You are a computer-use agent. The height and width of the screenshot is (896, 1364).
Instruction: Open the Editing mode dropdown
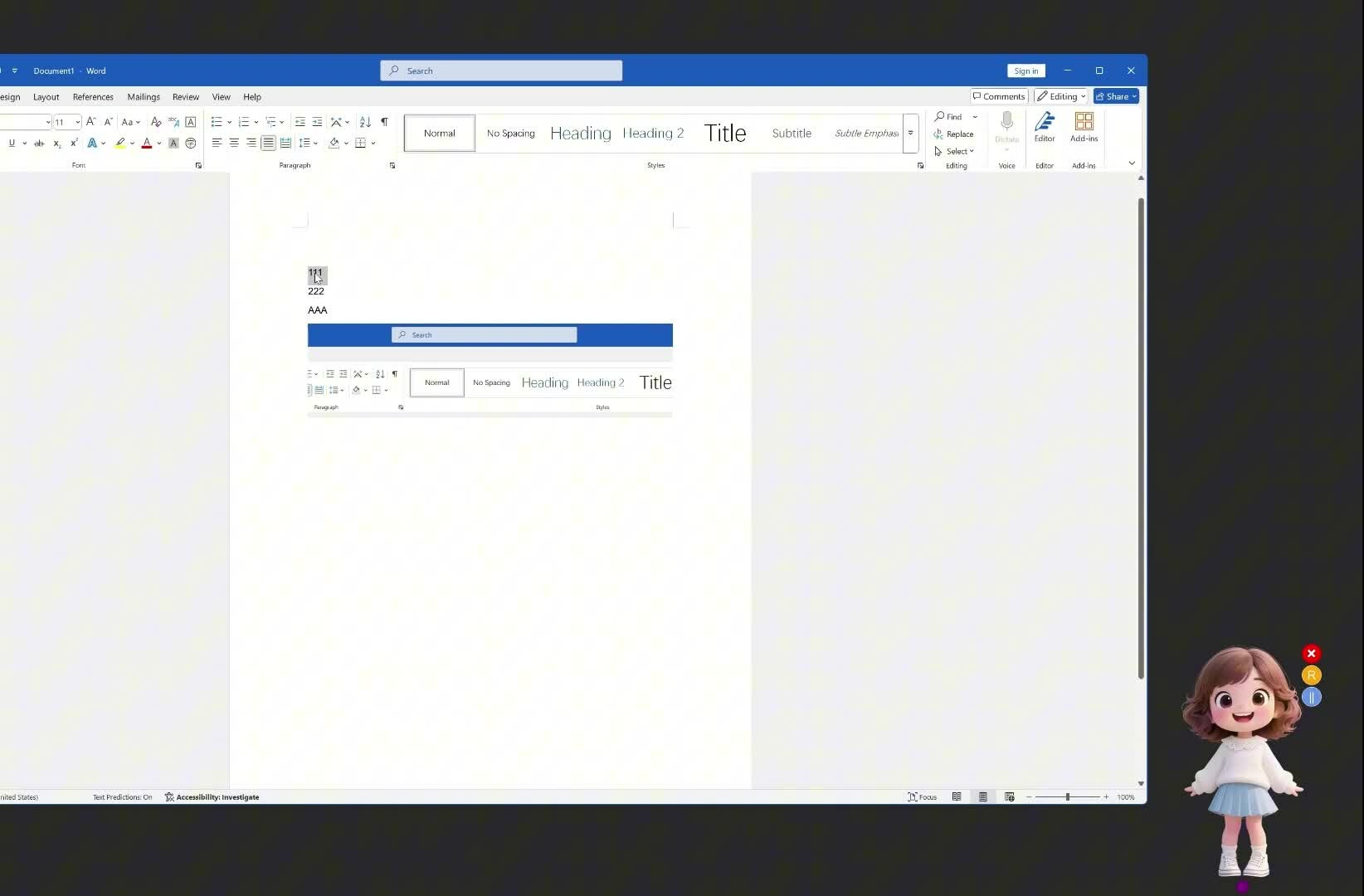coord(1060,96)
